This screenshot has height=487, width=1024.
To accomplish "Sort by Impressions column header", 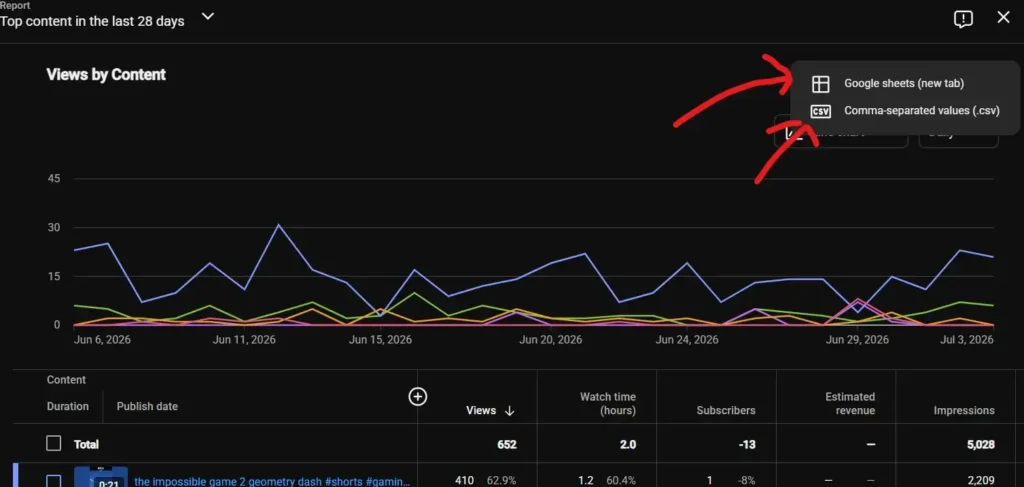I will pyautogui.click(x=964, y=411).
